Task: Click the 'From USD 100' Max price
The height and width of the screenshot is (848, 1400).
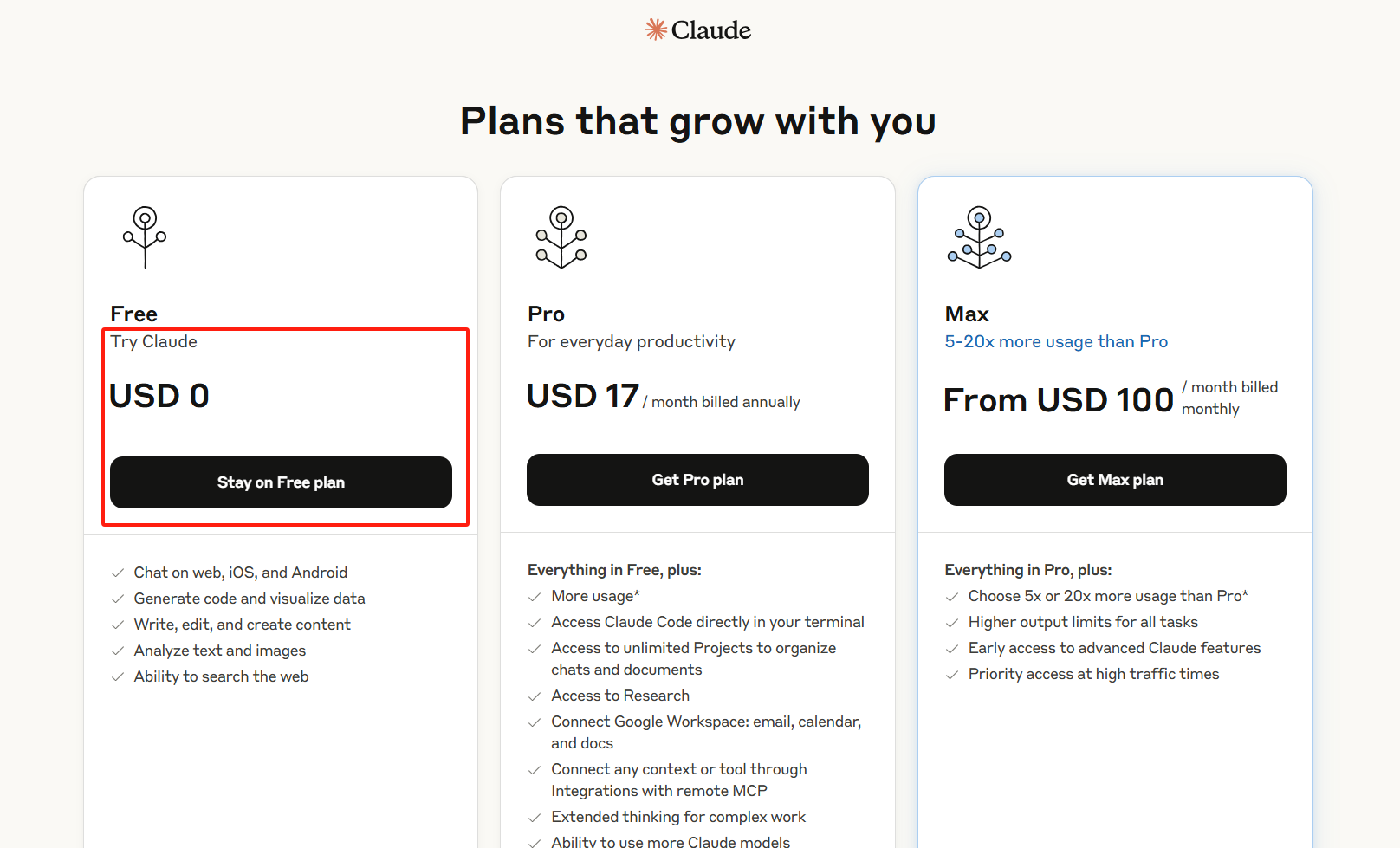Action: coord(1058,400)
